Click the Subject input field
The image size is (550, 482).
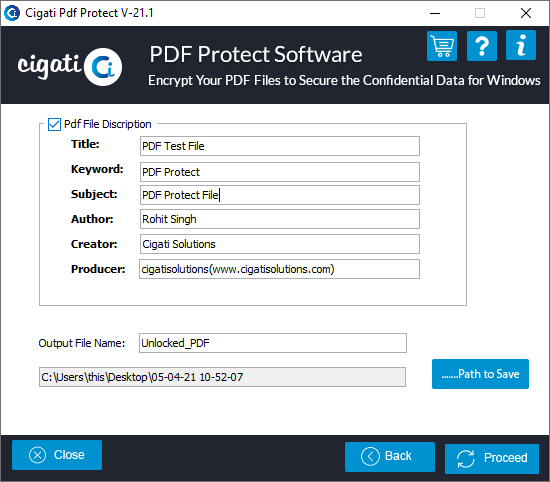pyautogui.click(x=280, y=195)
